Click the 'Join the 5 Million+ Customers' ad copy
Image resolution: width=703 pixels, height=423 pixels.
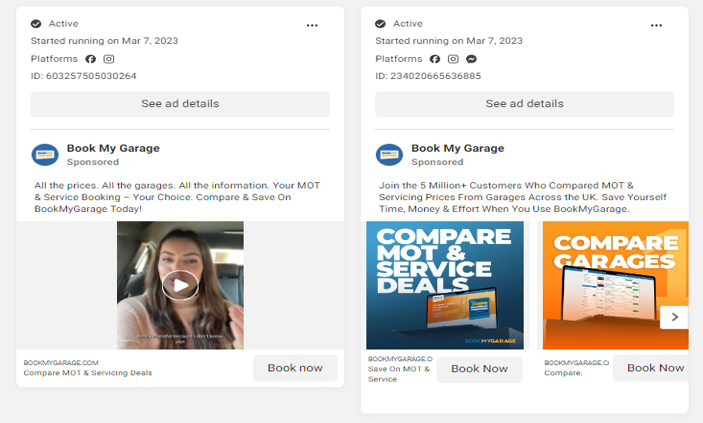[523, 197]
